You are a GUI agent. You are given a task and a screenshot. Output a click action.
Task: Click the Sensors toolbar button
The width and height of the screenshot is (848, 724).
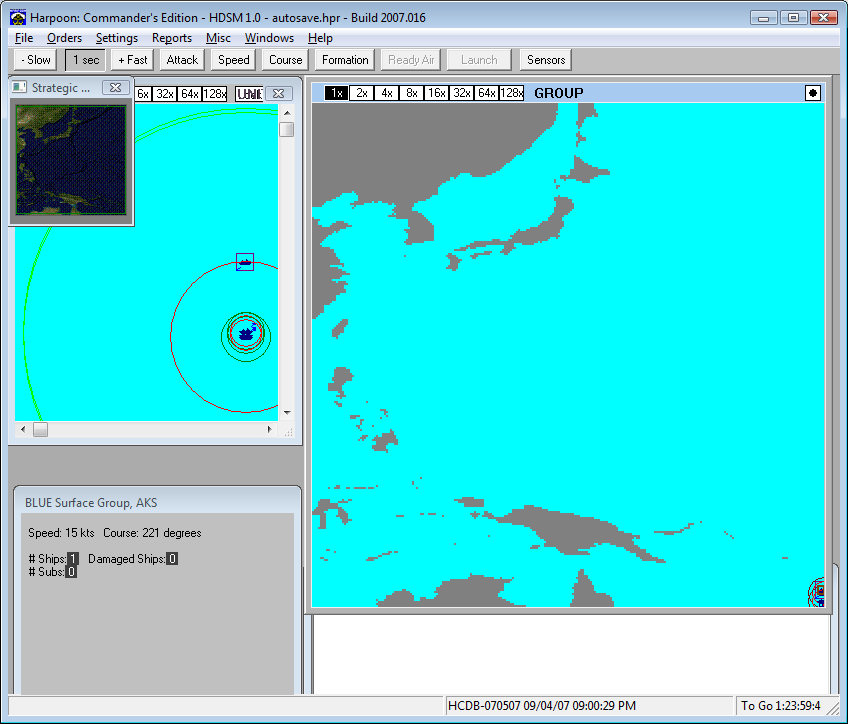(546, 59)
